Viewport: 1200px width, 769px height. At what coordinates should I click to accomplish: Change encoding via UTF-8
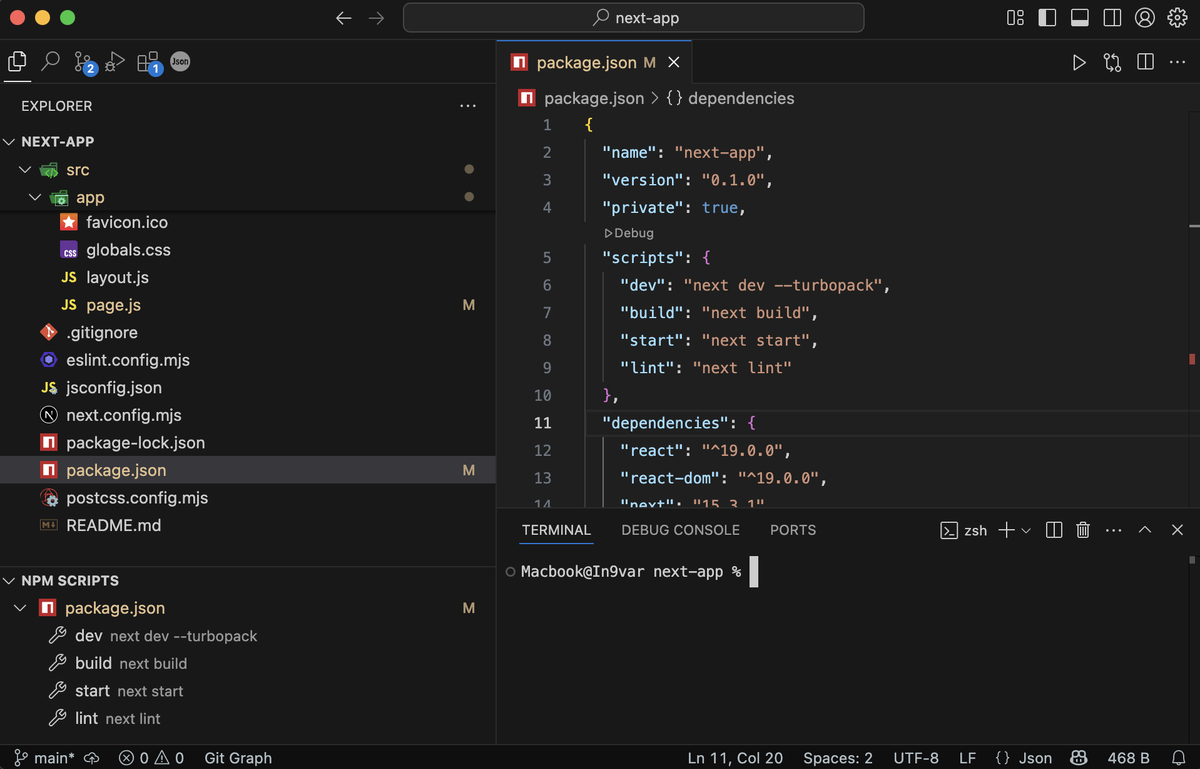917,758
